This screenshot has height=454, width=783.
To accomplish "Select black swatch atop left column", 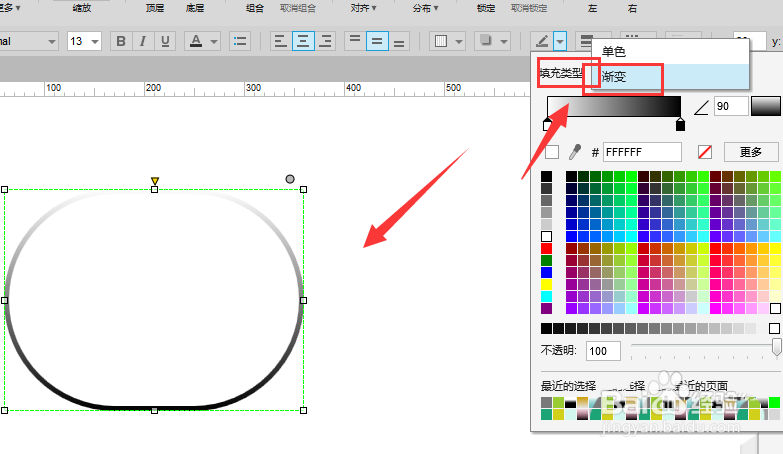I will coord(547,176).
